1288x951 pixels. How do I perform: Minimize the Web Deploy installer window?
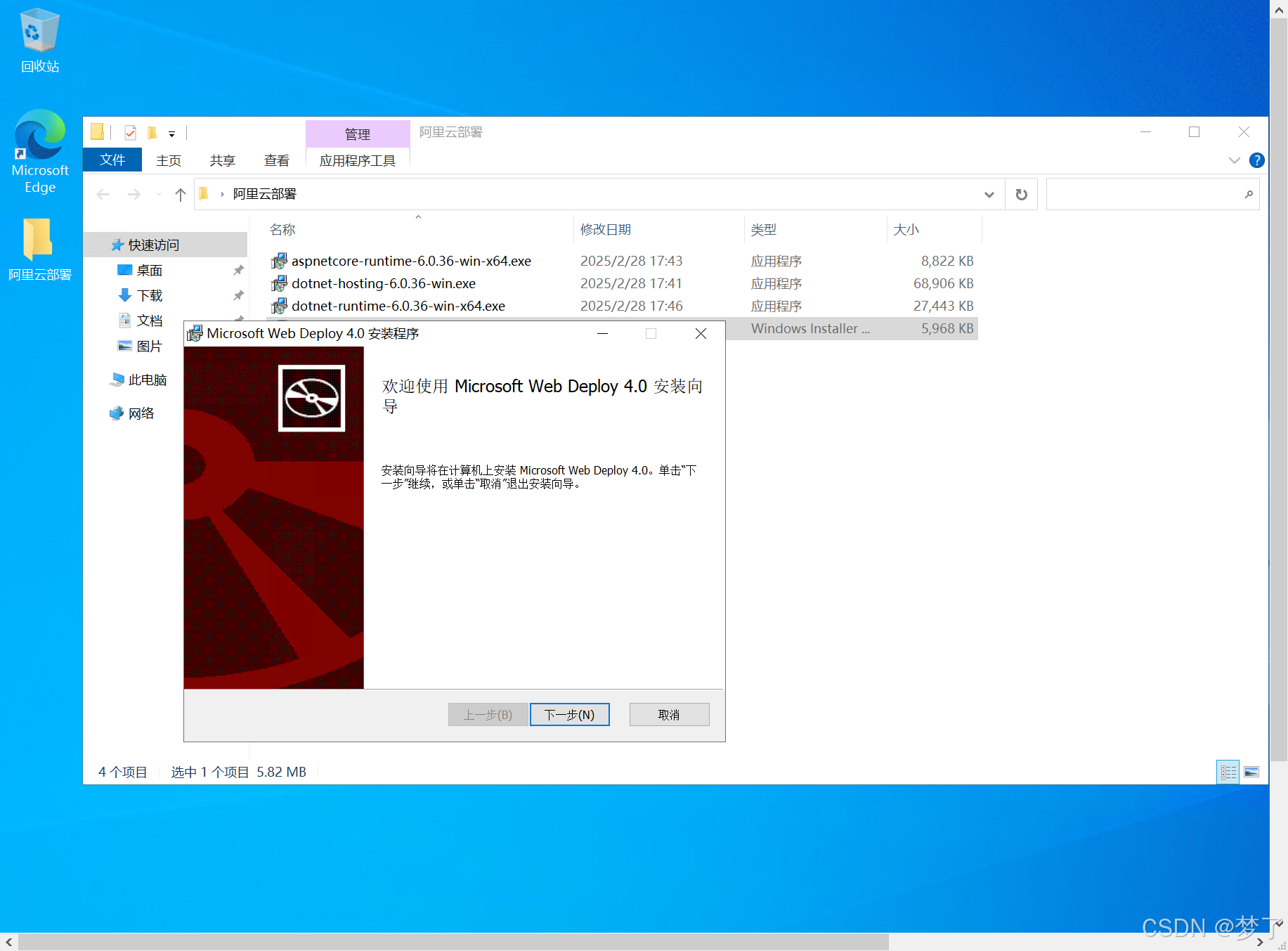[x=602, y=333]
